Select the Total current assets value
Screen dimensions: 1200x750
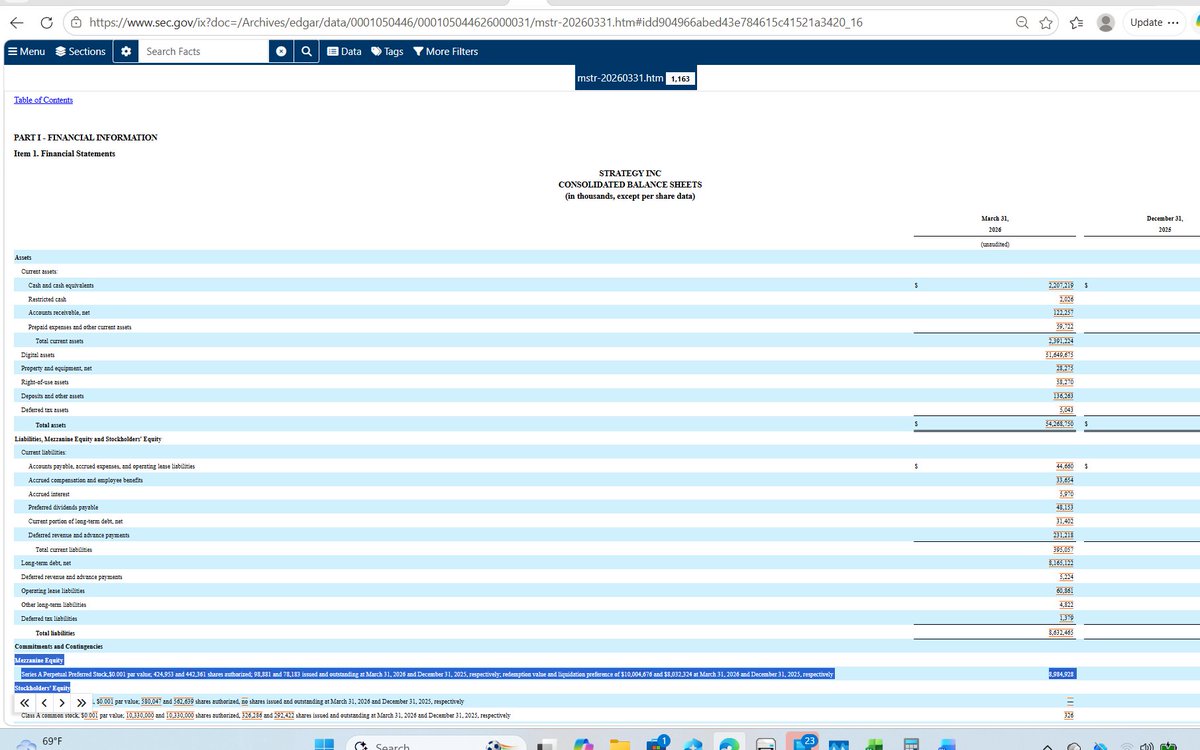click(1060, 341)
